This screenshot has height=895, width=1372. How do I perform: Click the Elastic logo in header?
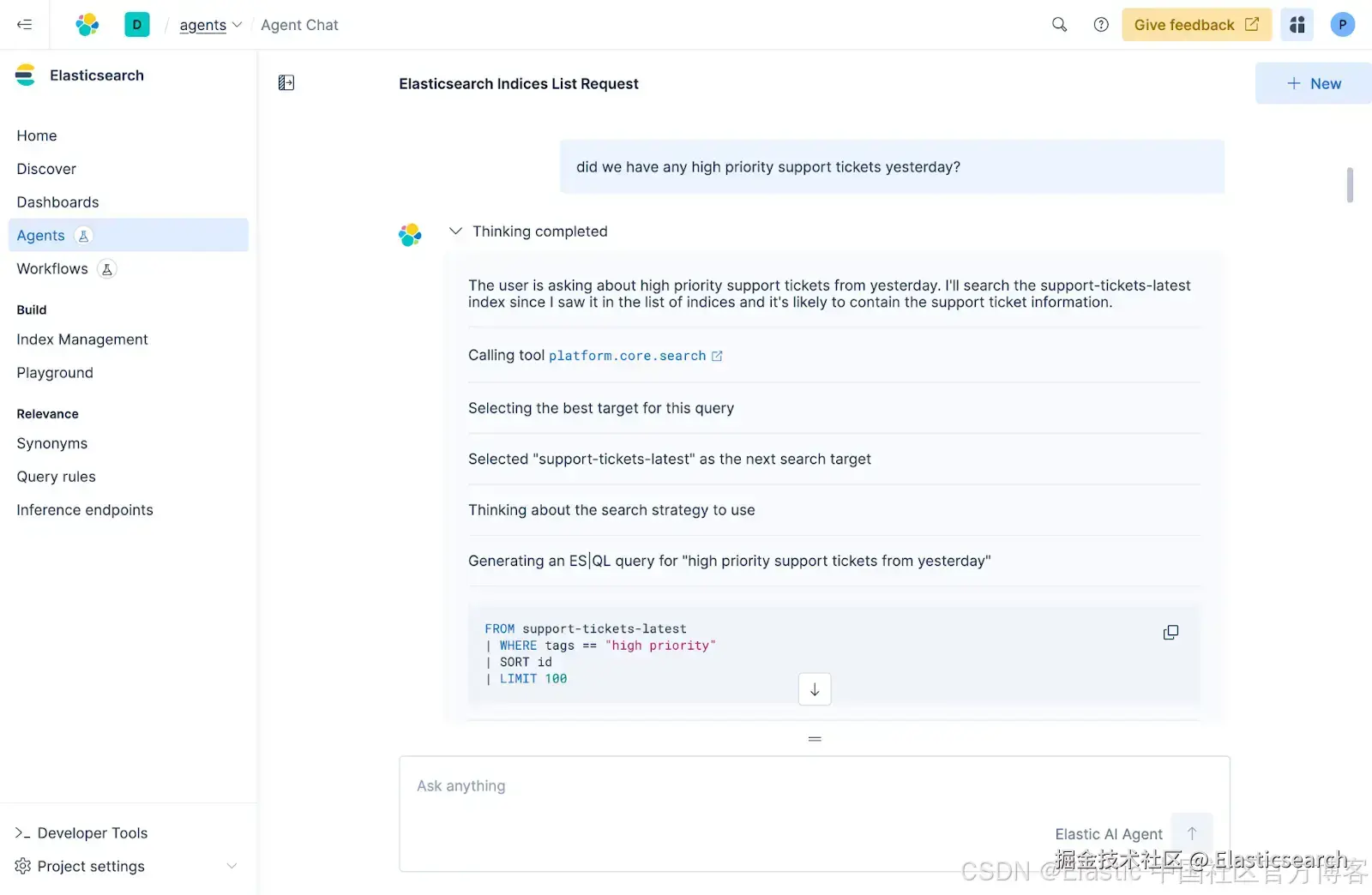click(x=87, y=25)
